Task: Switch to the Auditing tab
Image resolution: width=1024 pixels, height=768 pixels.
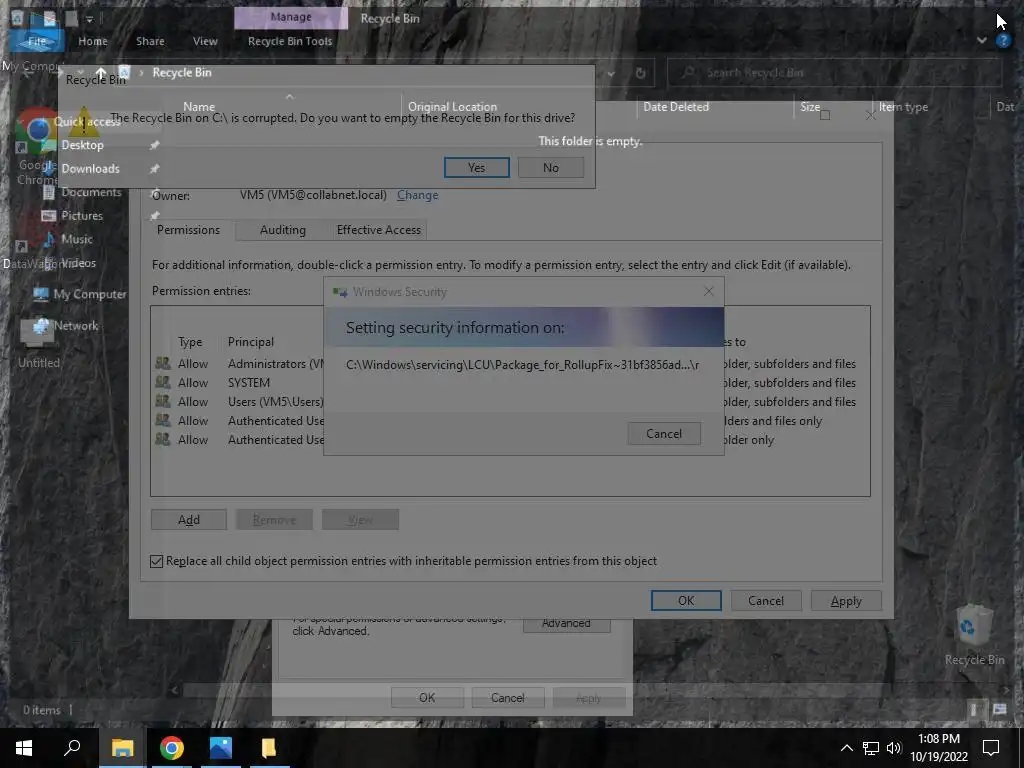Action: point(283,230)
